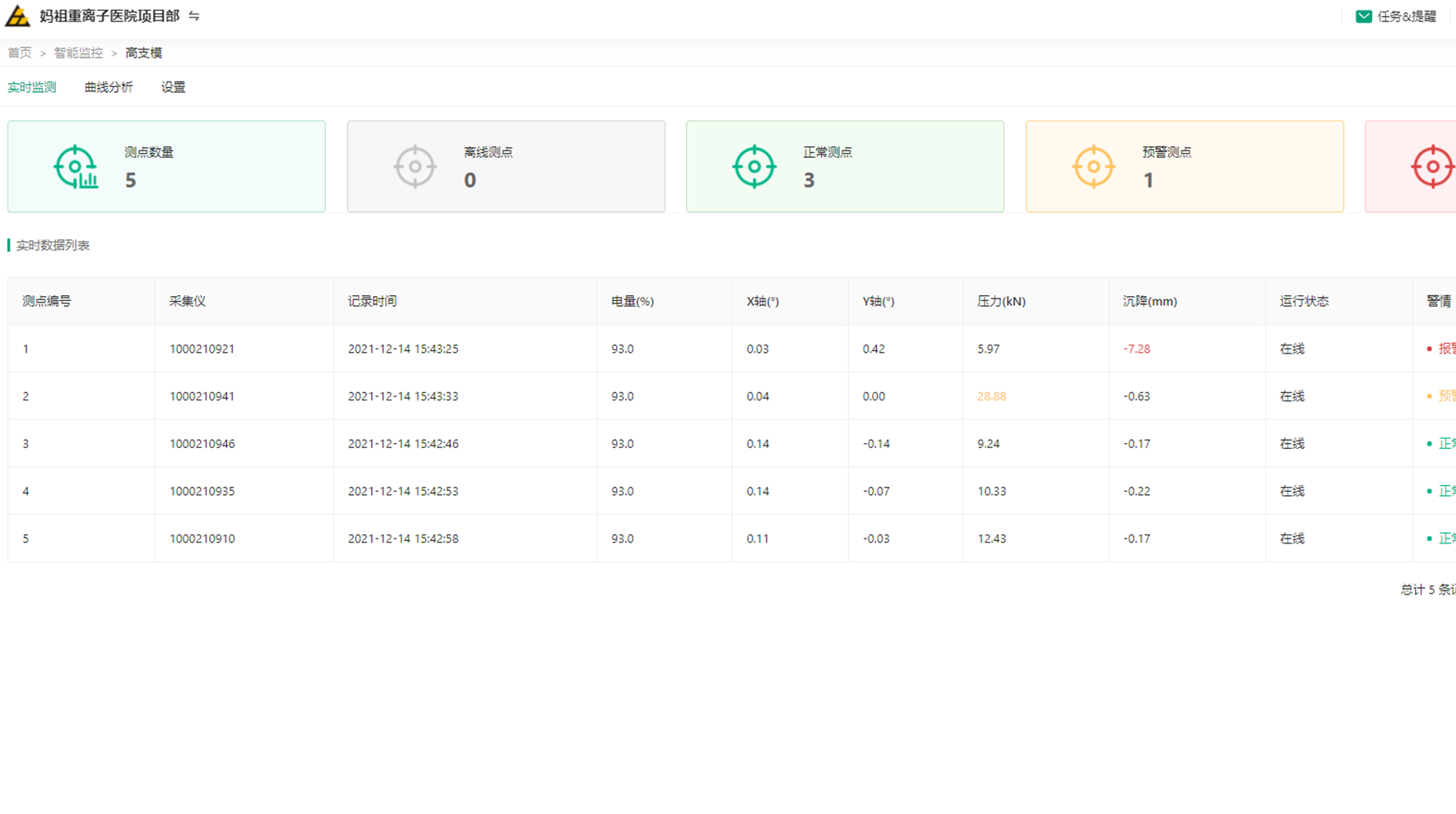Click the X轴(°) column header

click(x=763, y=301)
